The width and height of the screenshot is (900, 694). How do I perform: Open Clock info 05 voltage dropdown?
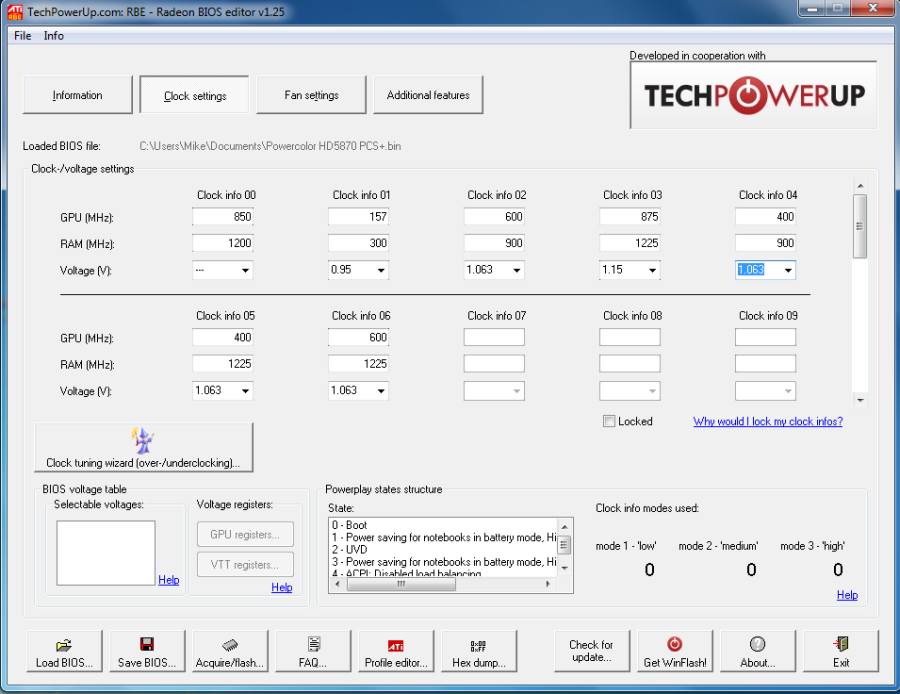point(245,391)
